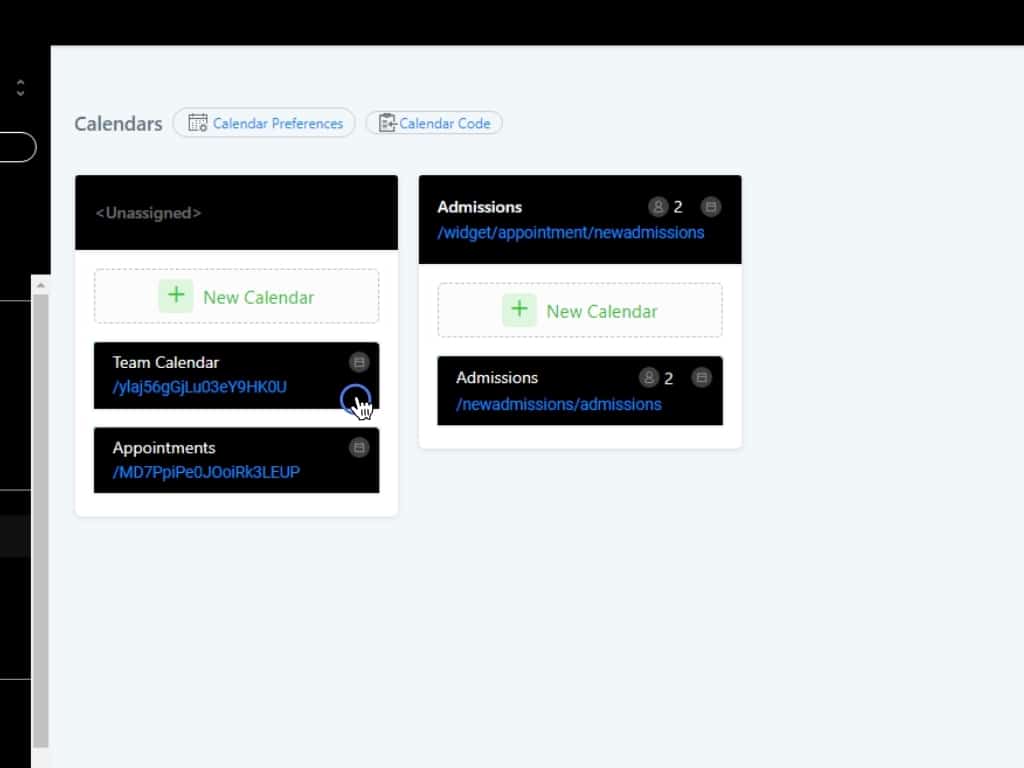Click the green plus icon under Unassigned
Image resolution: width=1024 pixels, height=768 pixels.
[x=176, y=296]
